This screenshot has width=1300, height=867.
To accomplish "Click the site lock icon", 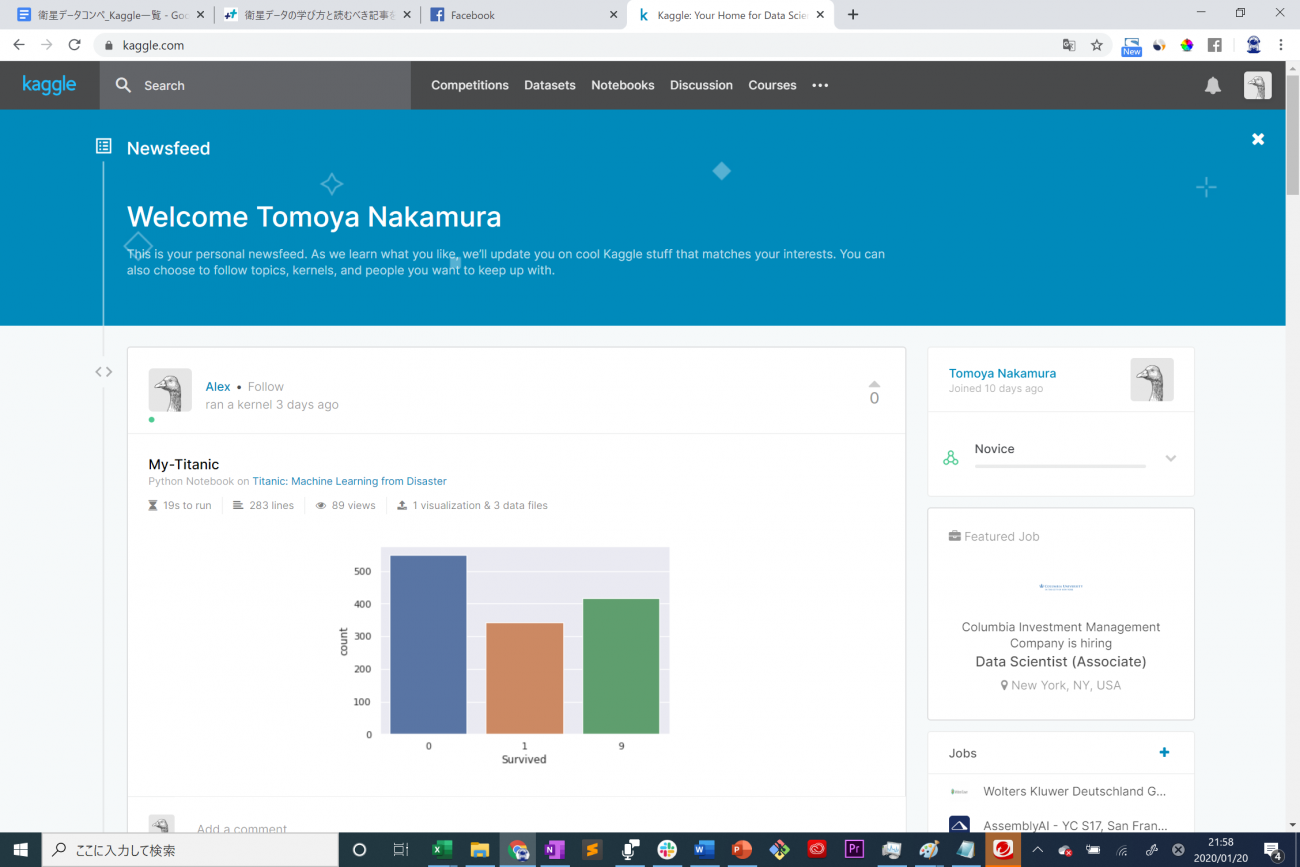I will pos(109,45).
